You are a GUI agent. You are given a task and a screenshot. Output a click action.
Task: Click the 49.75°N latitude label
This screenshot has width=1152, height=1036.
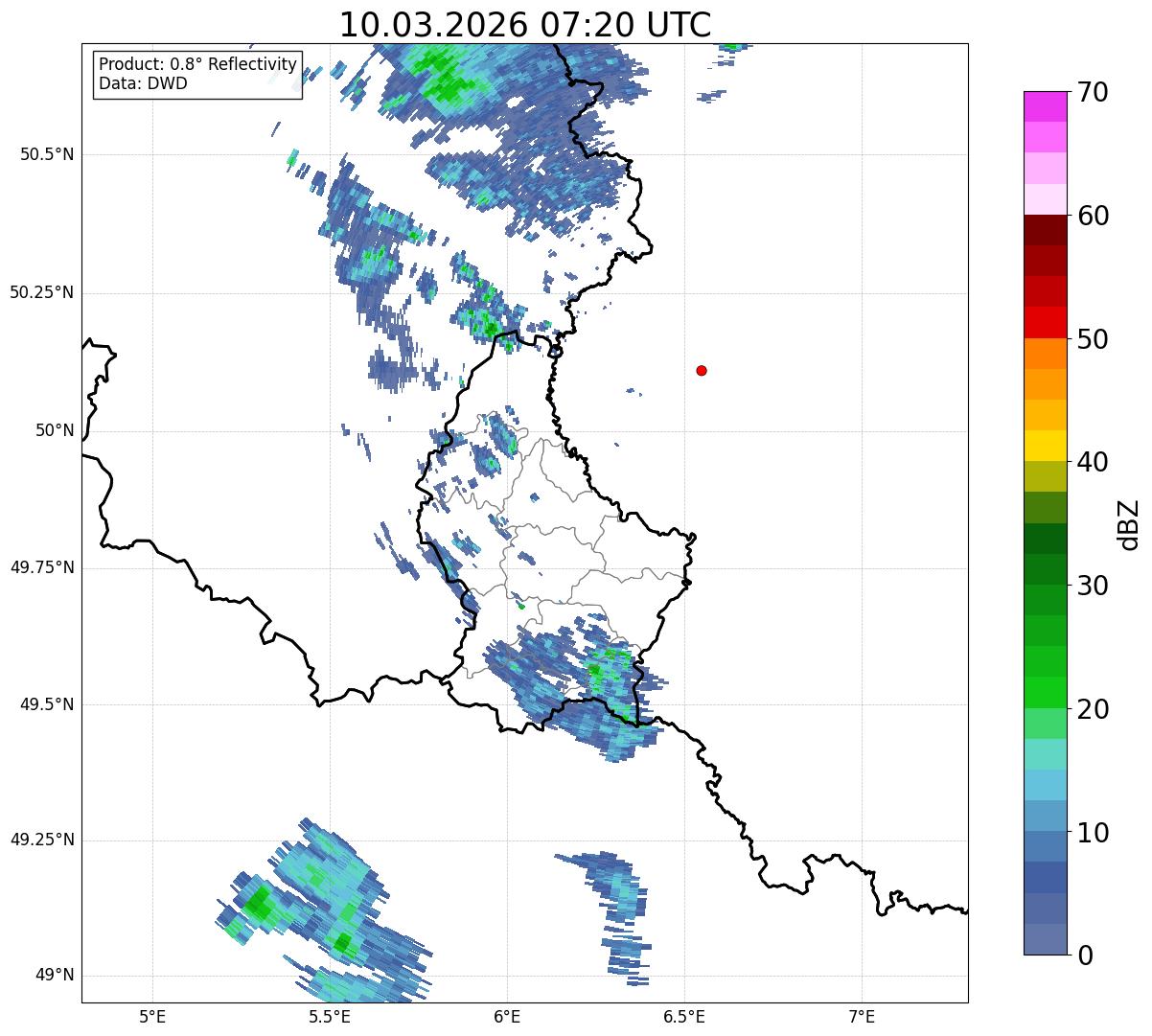(x=42, y=567)
